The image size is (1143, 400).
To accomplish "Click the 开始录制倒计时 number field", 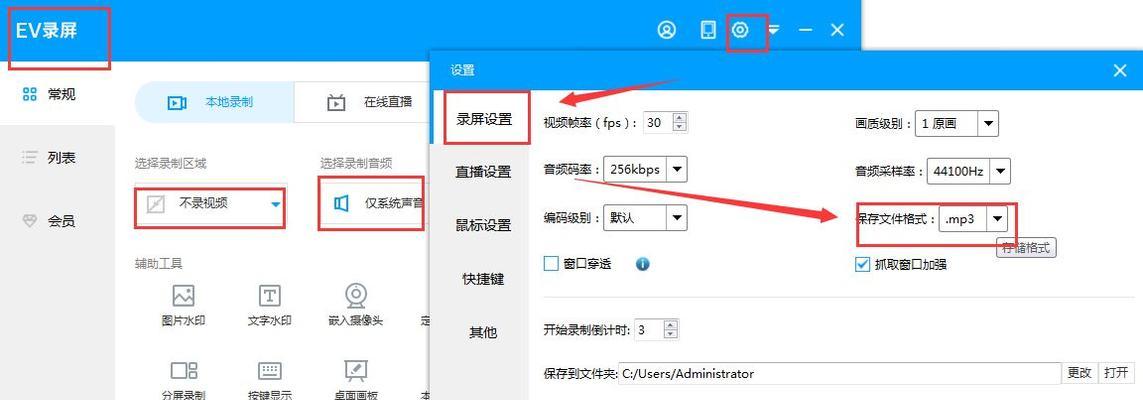I will coord(649,329).
